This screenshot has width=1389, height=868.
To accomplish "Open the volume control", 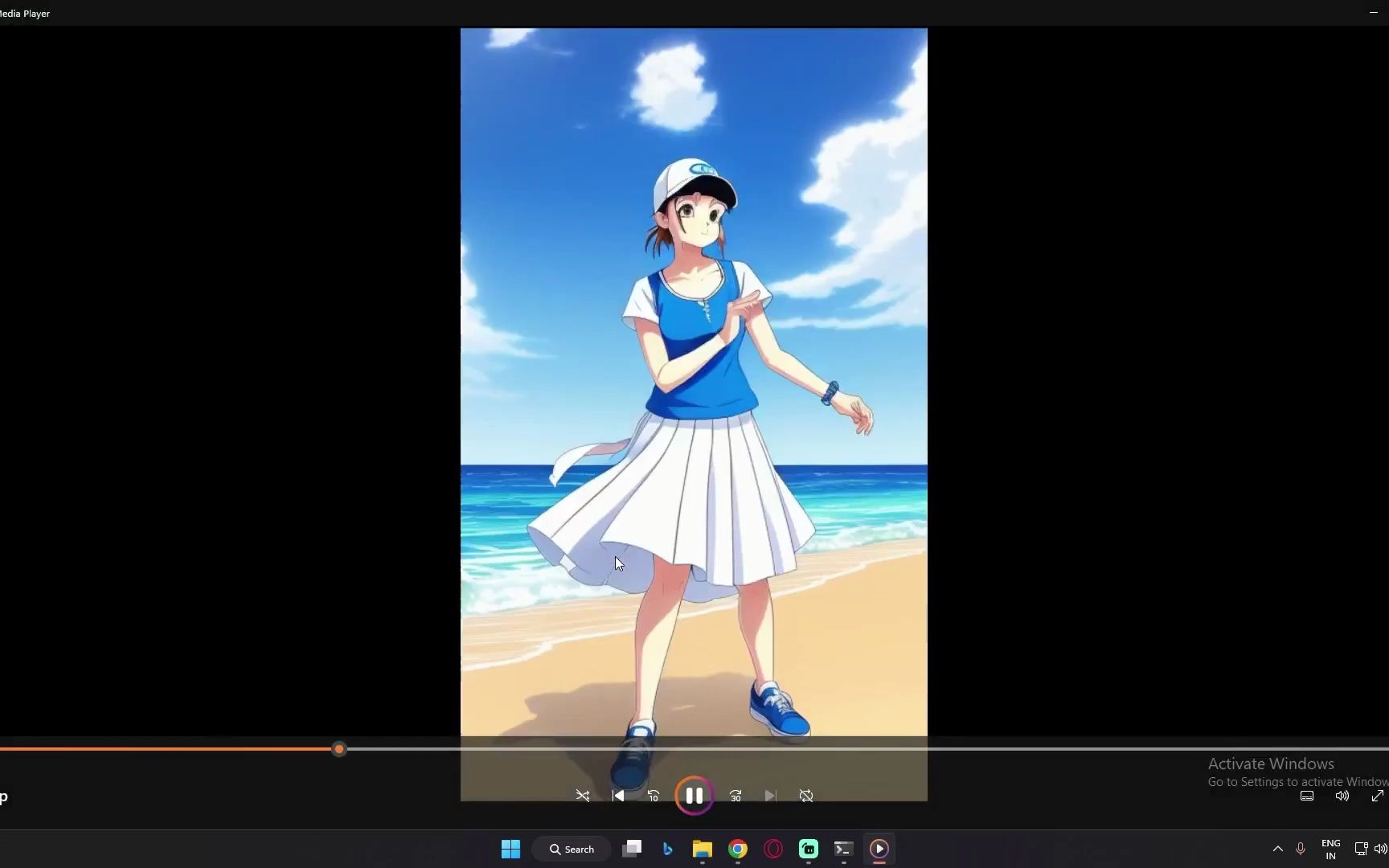I will click(x=1342, y=796).
